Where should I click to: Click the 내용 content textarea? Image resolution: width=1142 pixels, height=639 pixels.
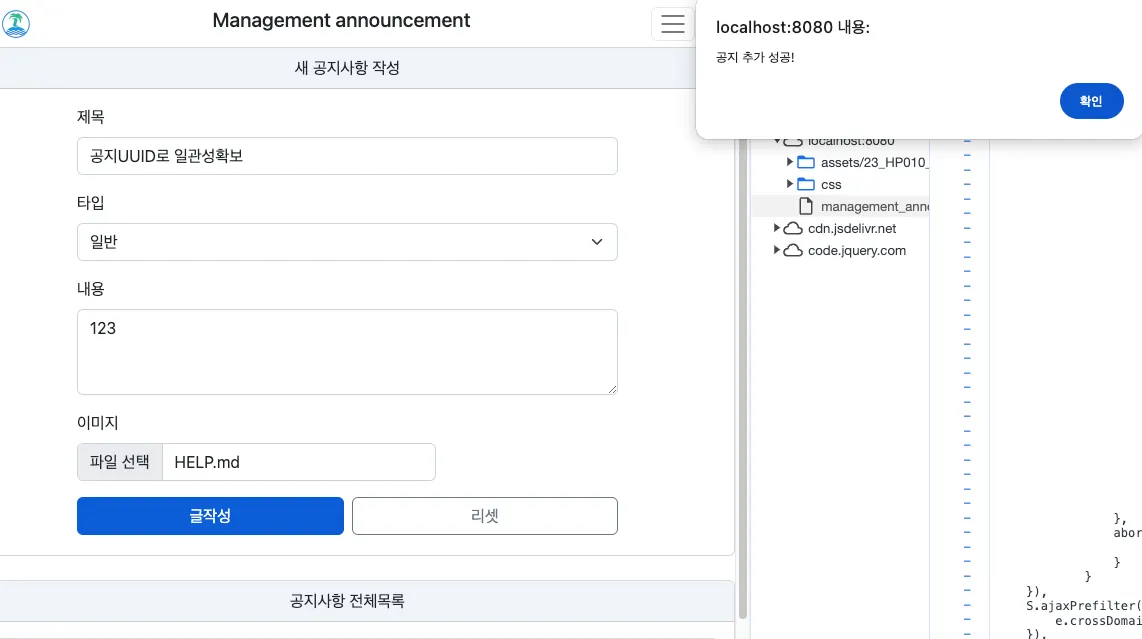point(347,352)
